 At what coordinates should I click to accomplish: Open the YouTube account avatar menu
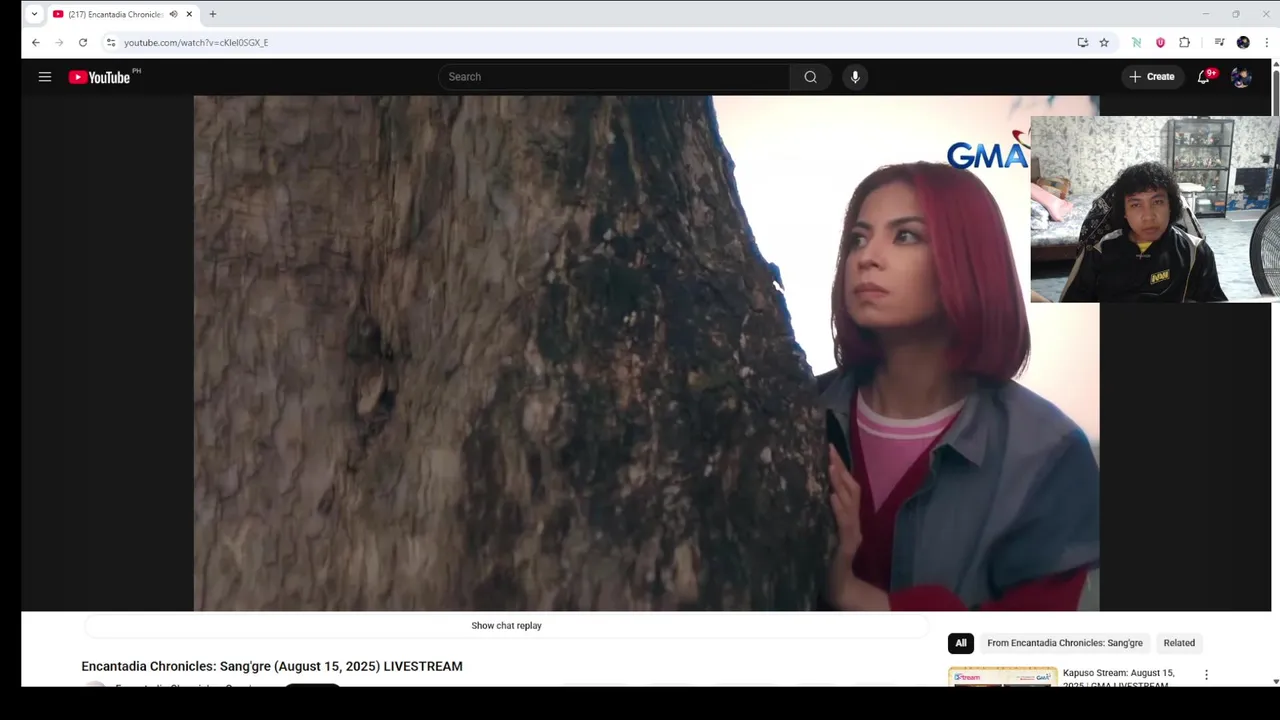pos(1241,77)
